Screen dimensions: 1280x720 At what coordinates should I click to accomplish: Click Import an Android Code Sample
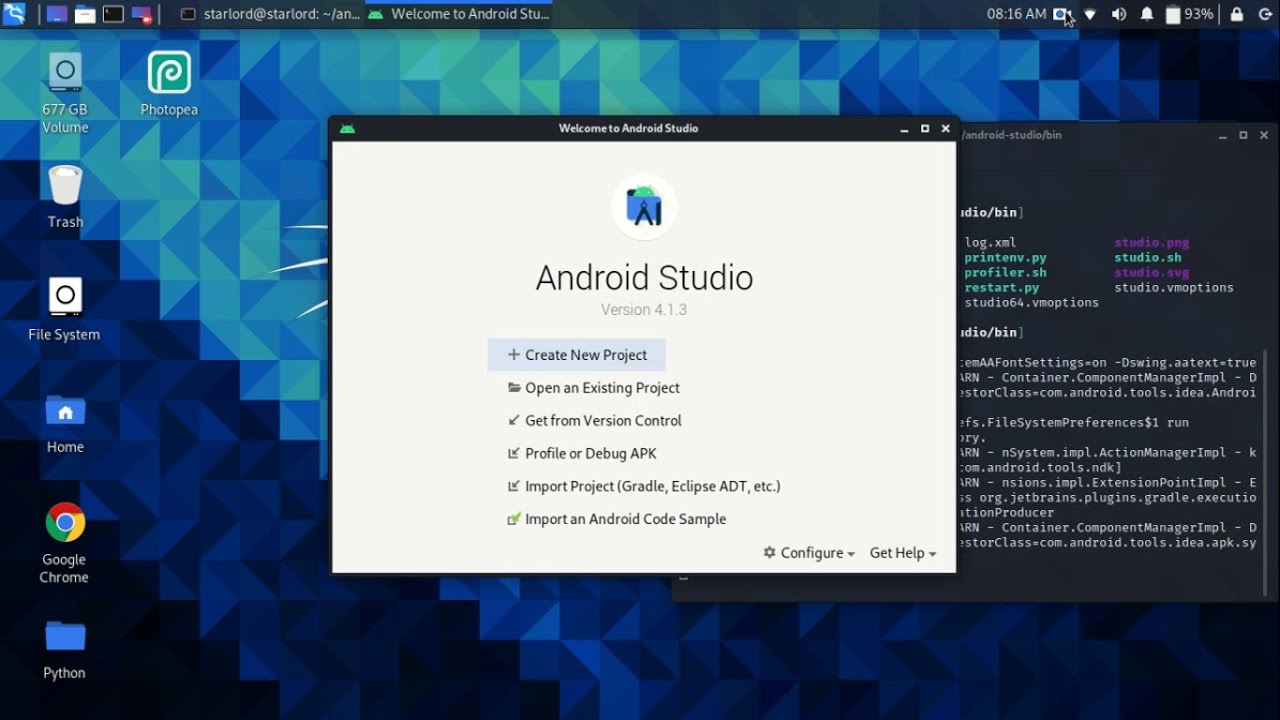point(617,520)
